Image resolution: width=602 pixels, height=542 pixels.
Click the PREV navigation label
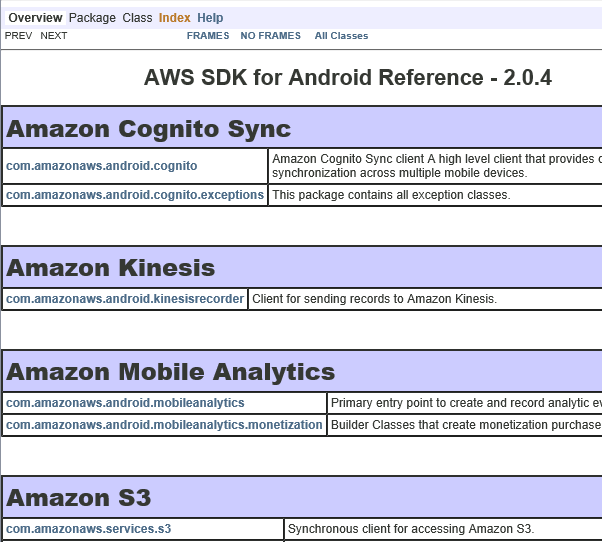[x=18, y=36]
